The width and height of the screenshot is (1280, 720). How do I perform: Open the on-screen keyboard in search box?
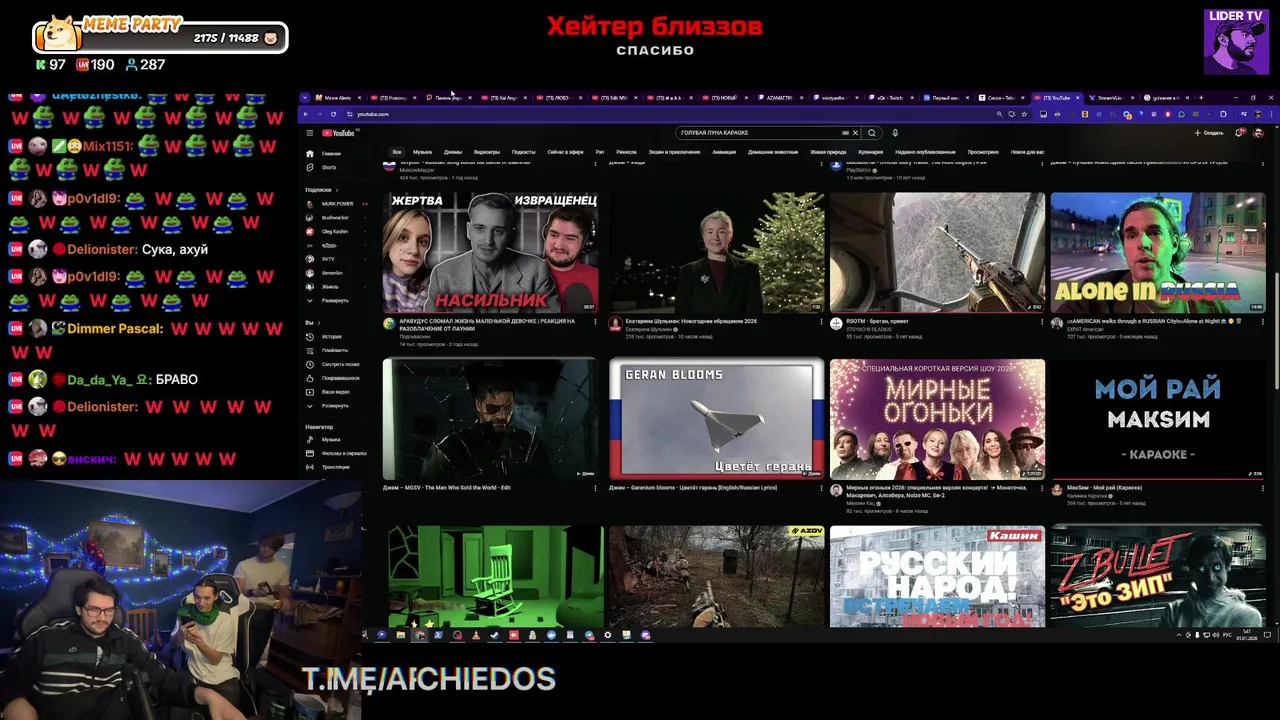846,133
